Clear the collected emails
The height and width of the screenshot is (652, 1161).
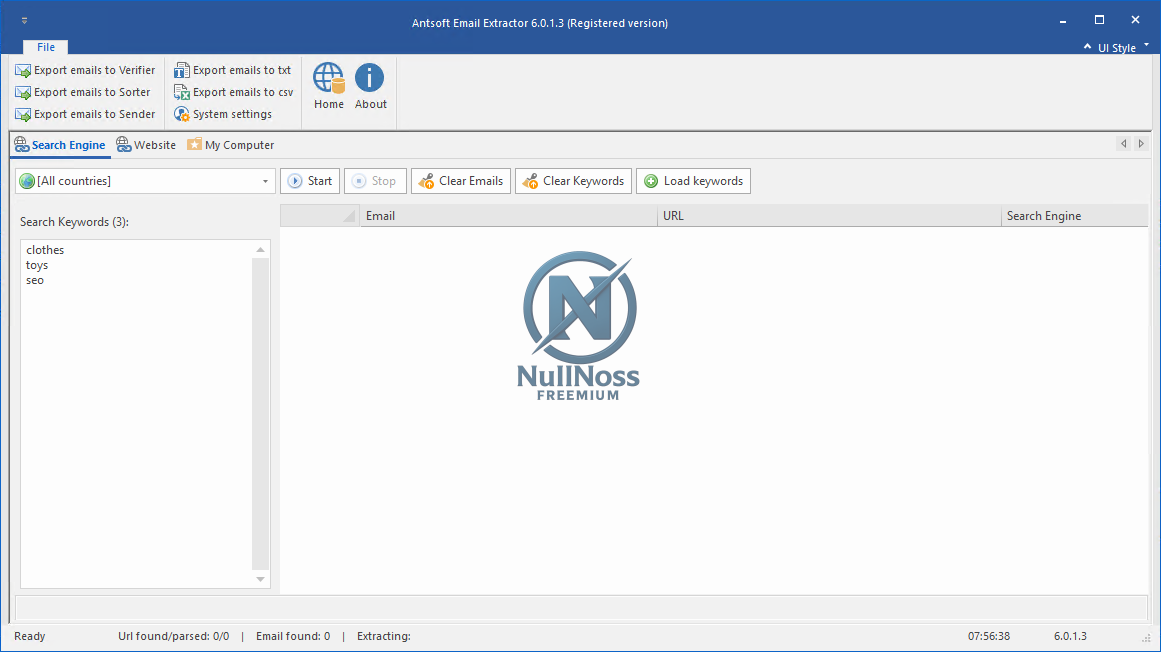coord(460,181)
